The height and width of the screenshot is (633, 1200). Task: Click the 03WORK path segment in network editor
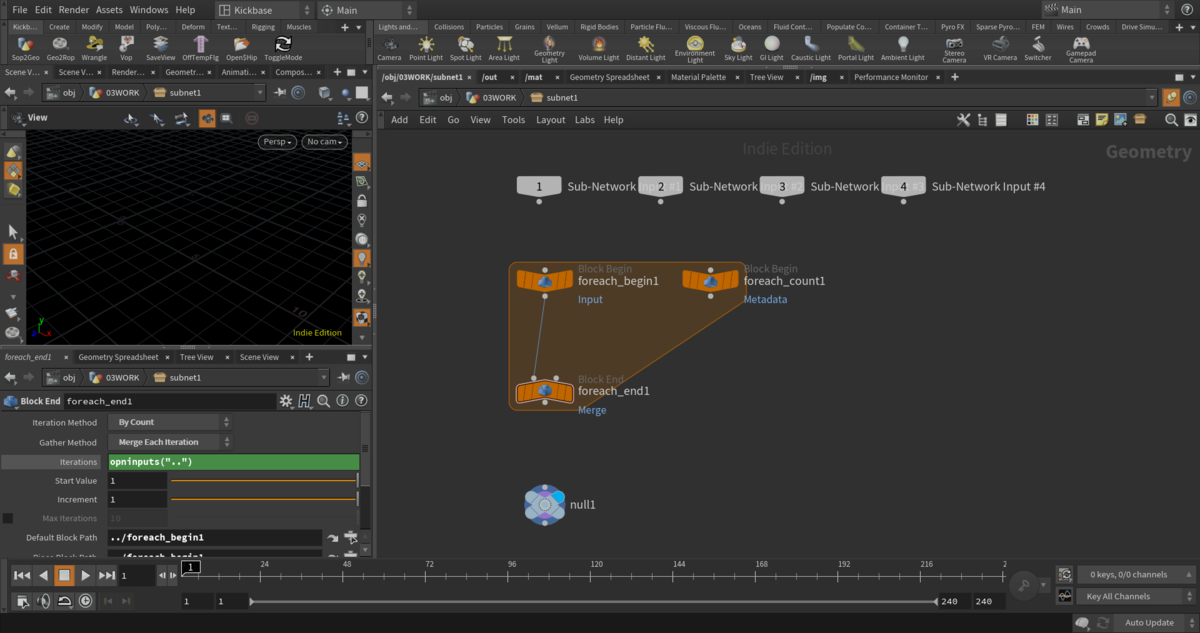[491, 97]
